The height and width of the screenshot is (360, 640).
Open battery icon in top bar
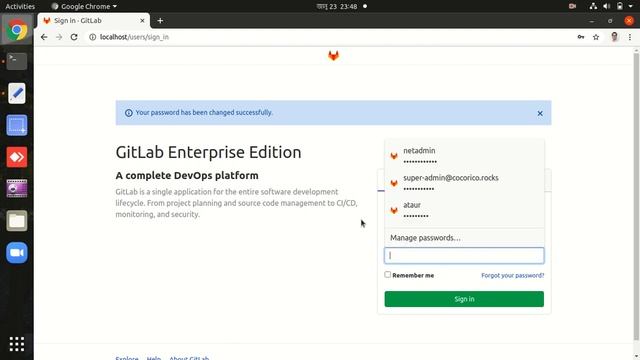(620, 6)
